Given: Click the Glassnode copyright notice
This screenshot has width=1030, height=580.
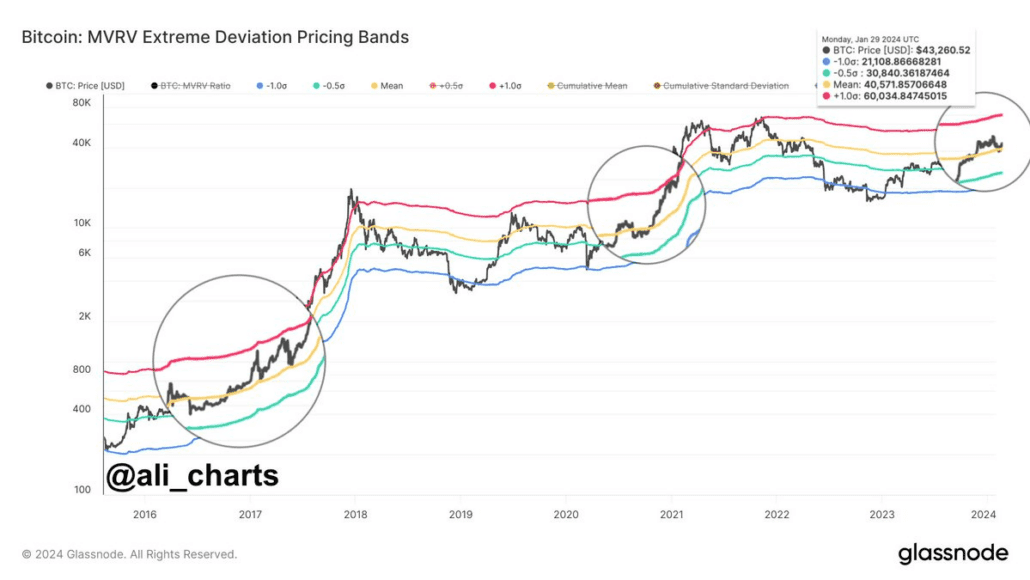Looking at the screenshot, I should pyautogui.click(x=130, y=554).
